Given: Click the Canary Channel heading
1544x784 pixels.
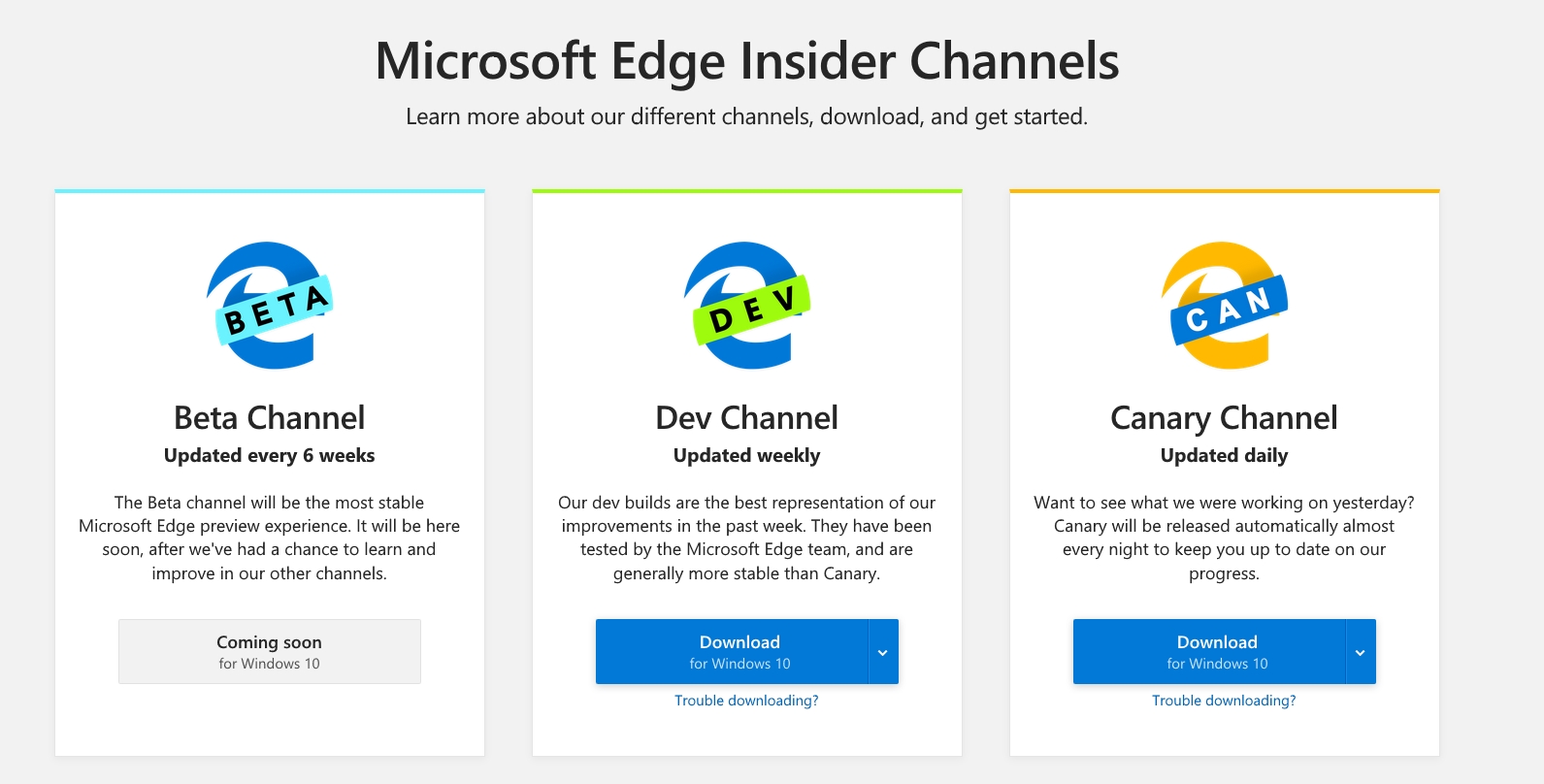Looking at the screenshot, I should (1225, 418).
